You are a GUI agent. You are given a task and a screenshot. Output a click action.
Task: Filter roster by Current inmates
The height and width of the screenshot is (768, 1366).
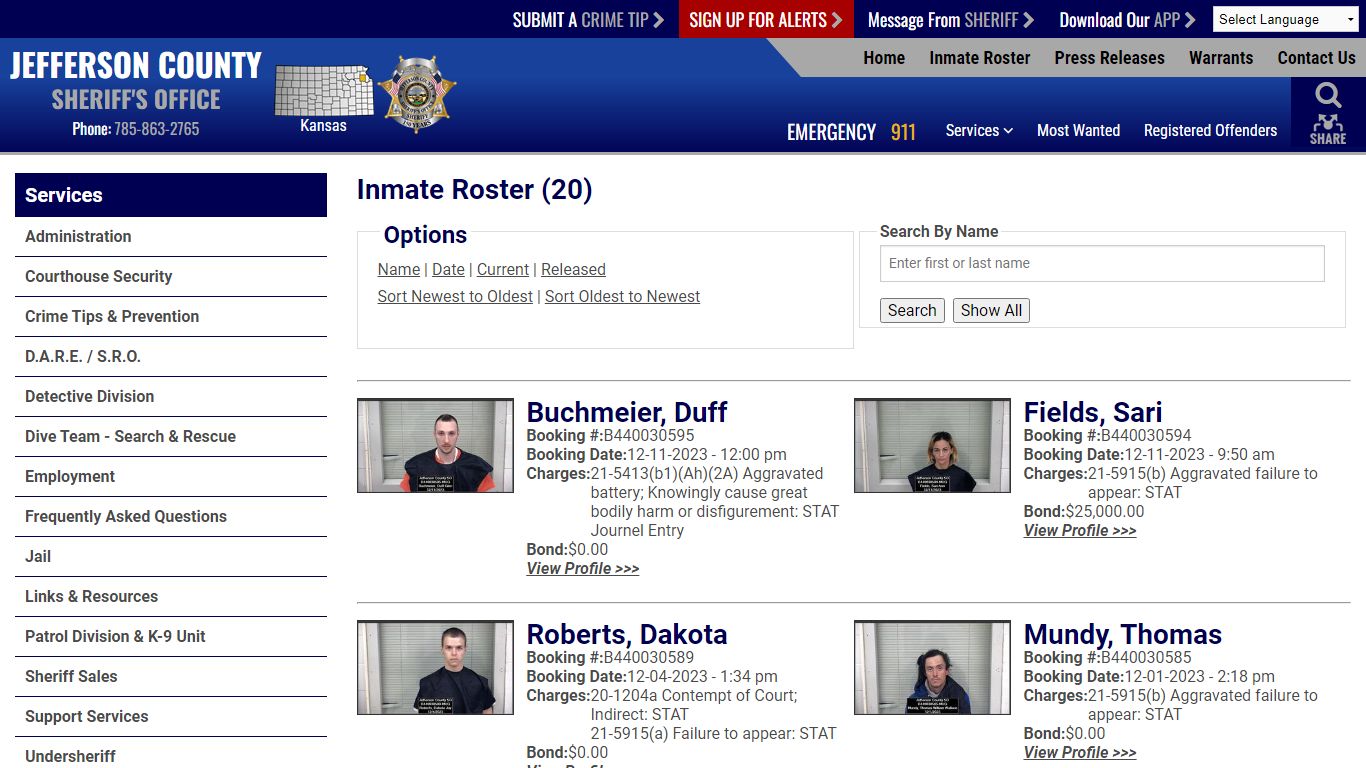point(502,269)
